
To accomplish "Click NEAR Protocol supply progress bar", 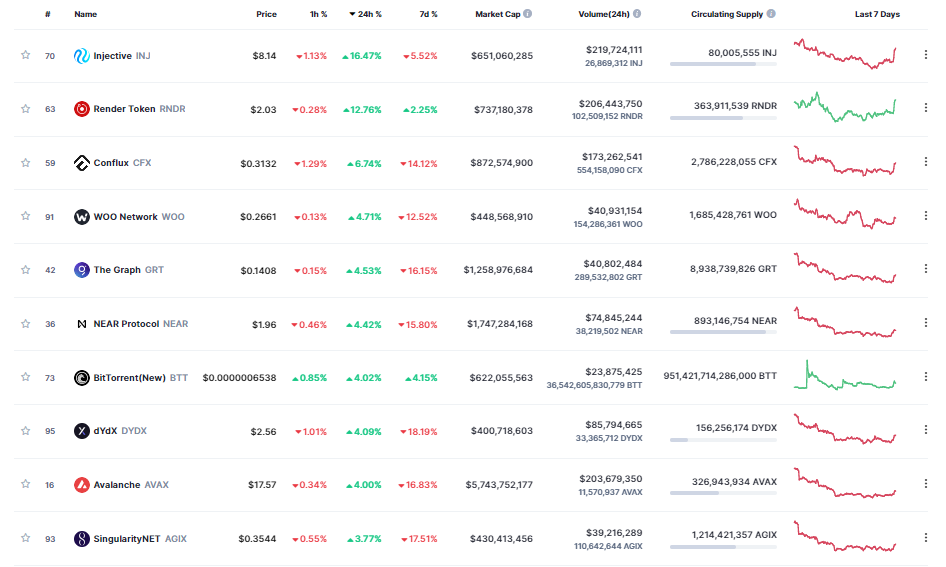I will coord(723,332).
